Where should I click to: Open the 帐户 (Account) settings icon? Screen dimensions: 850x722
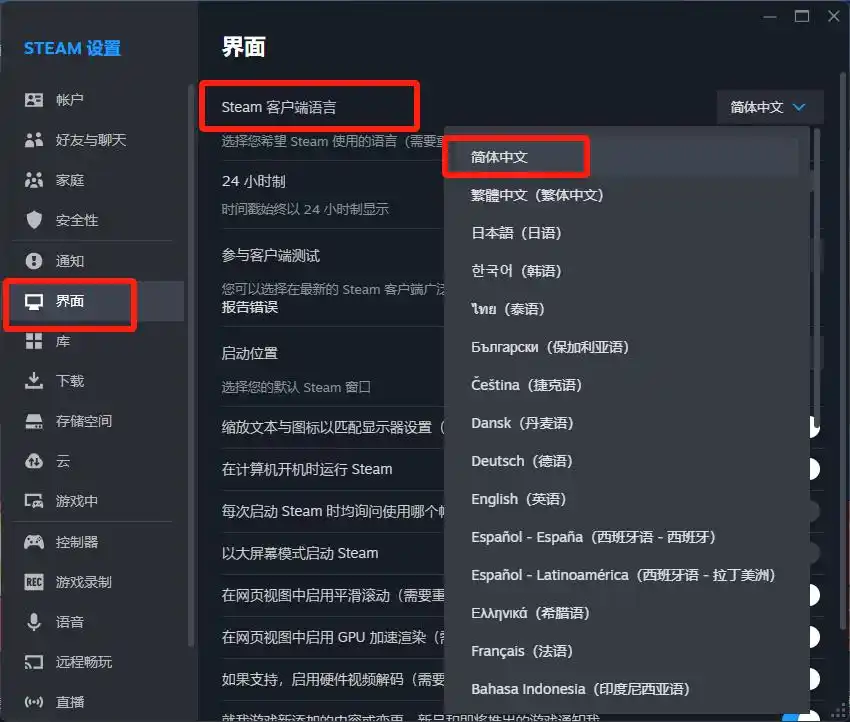click(x=34, y=100)
